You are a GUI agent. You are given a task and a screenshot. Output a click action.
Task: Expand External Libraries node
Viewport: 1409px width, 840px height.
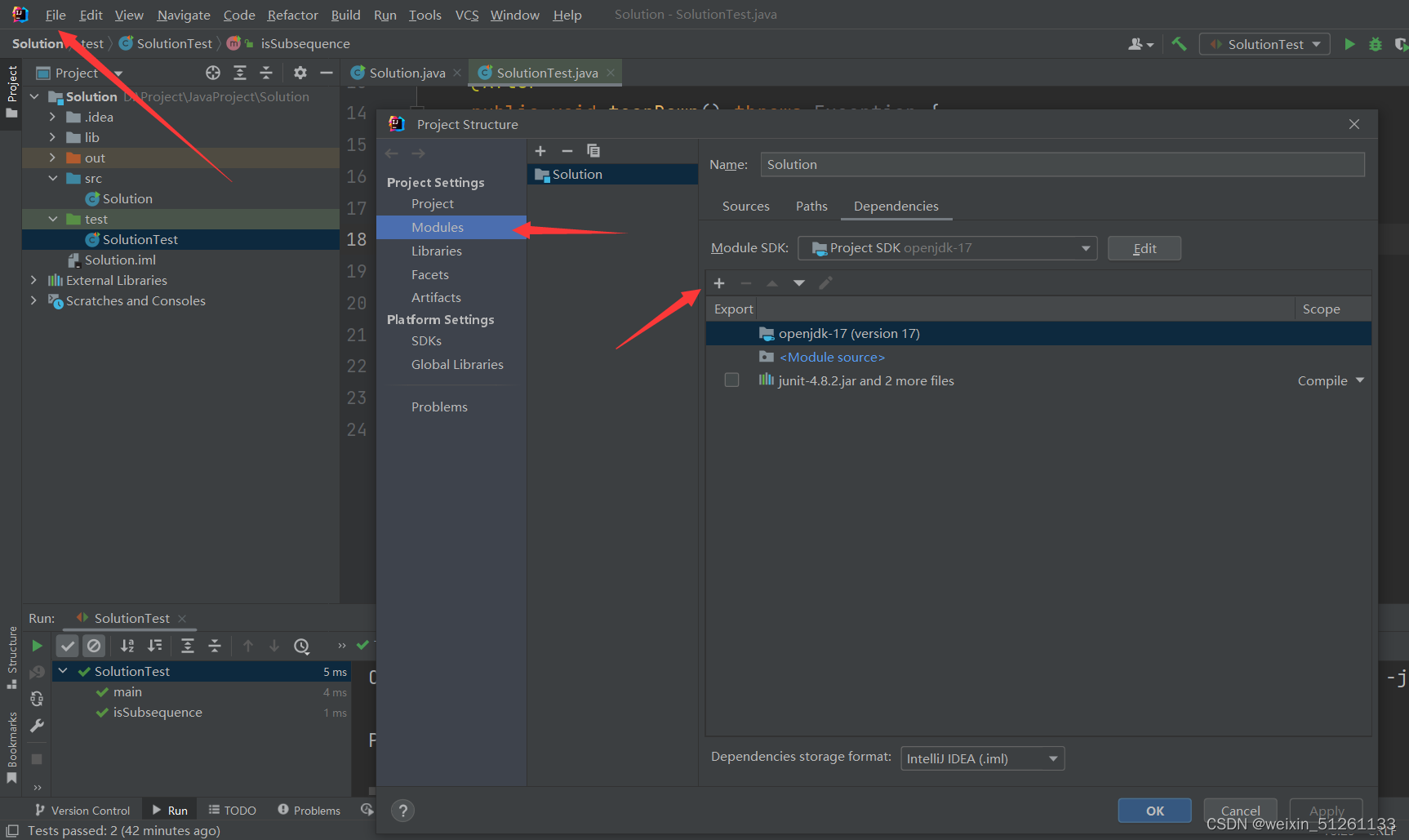click(33, 280)
